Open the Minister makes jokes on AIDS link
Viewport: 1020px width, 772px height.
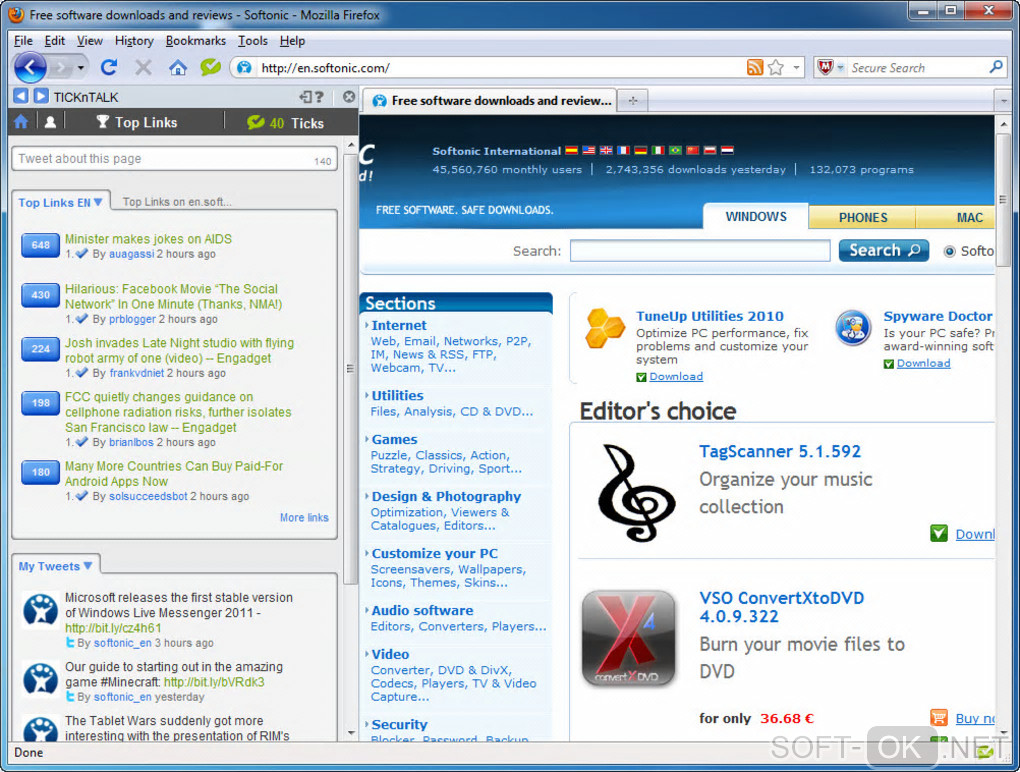pos(148,239)
